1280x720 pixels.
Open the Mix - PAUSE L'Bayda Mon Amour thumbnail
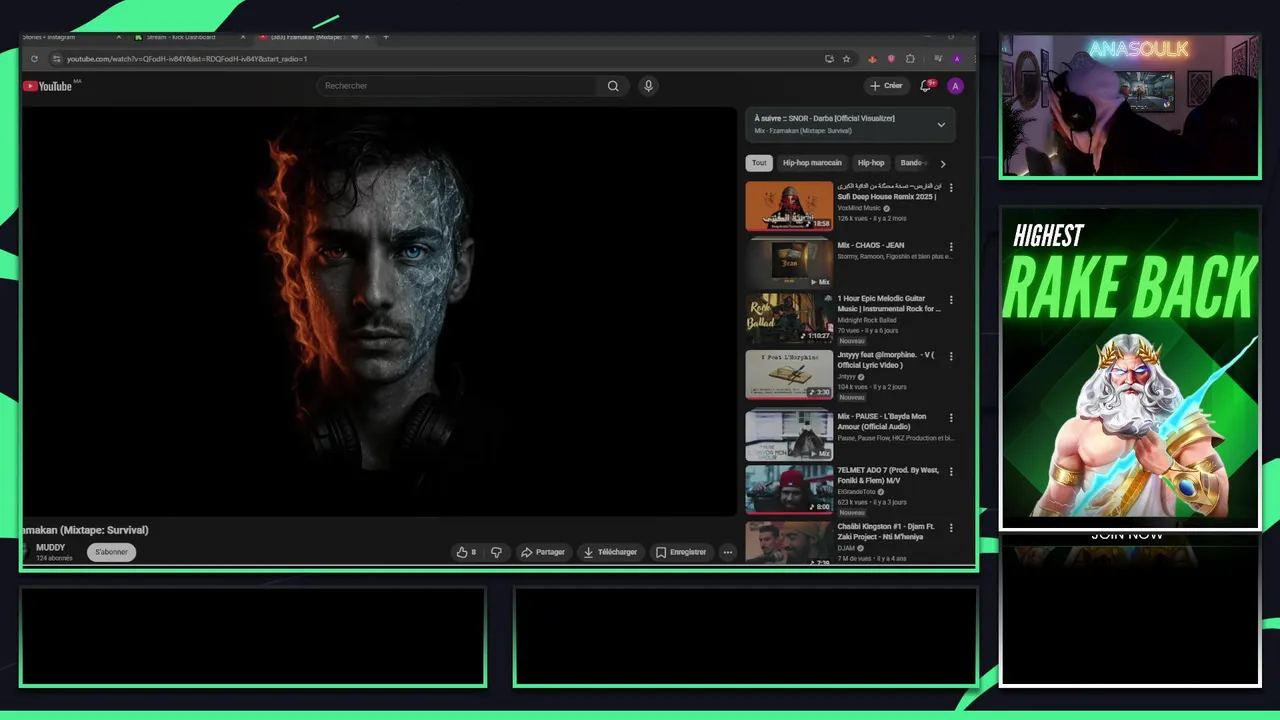(789, 435)
